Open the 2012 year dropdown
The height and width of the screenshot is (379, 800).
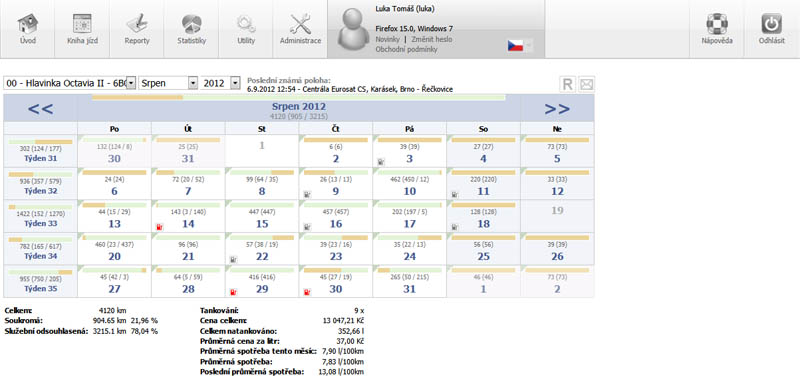pos(235,83)
